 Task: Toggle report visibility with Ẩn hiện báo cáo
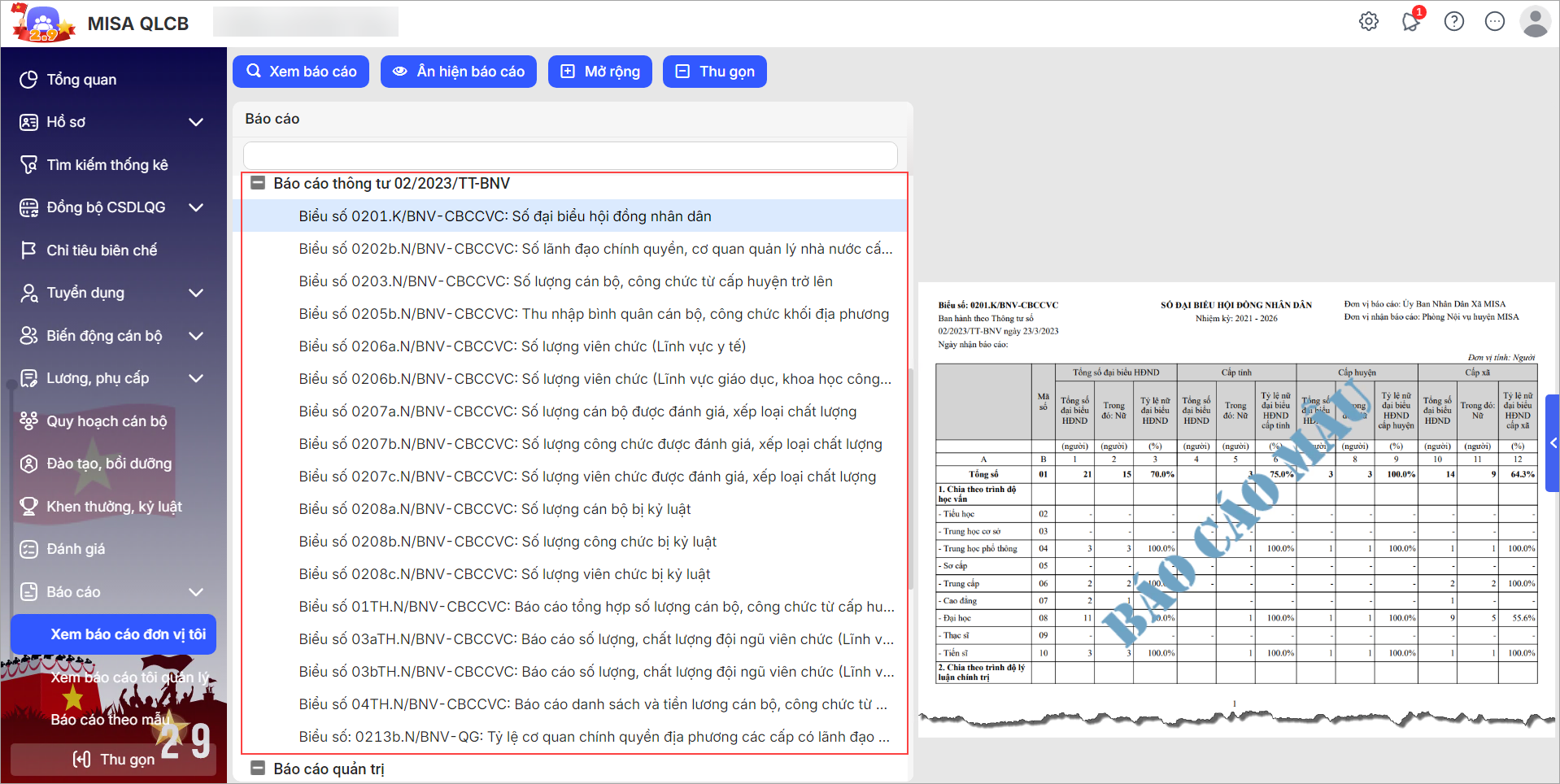(459, 72)
